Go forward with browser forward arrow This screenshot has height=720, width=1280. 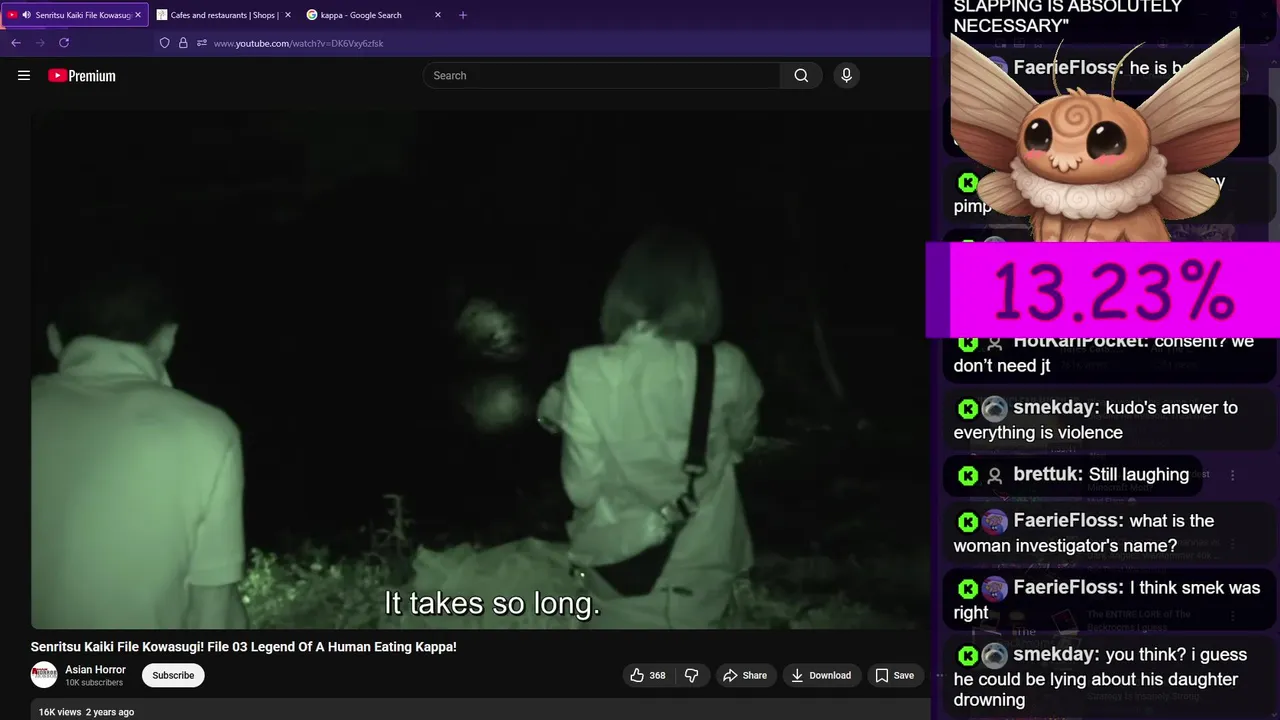[x=40, y=43]
